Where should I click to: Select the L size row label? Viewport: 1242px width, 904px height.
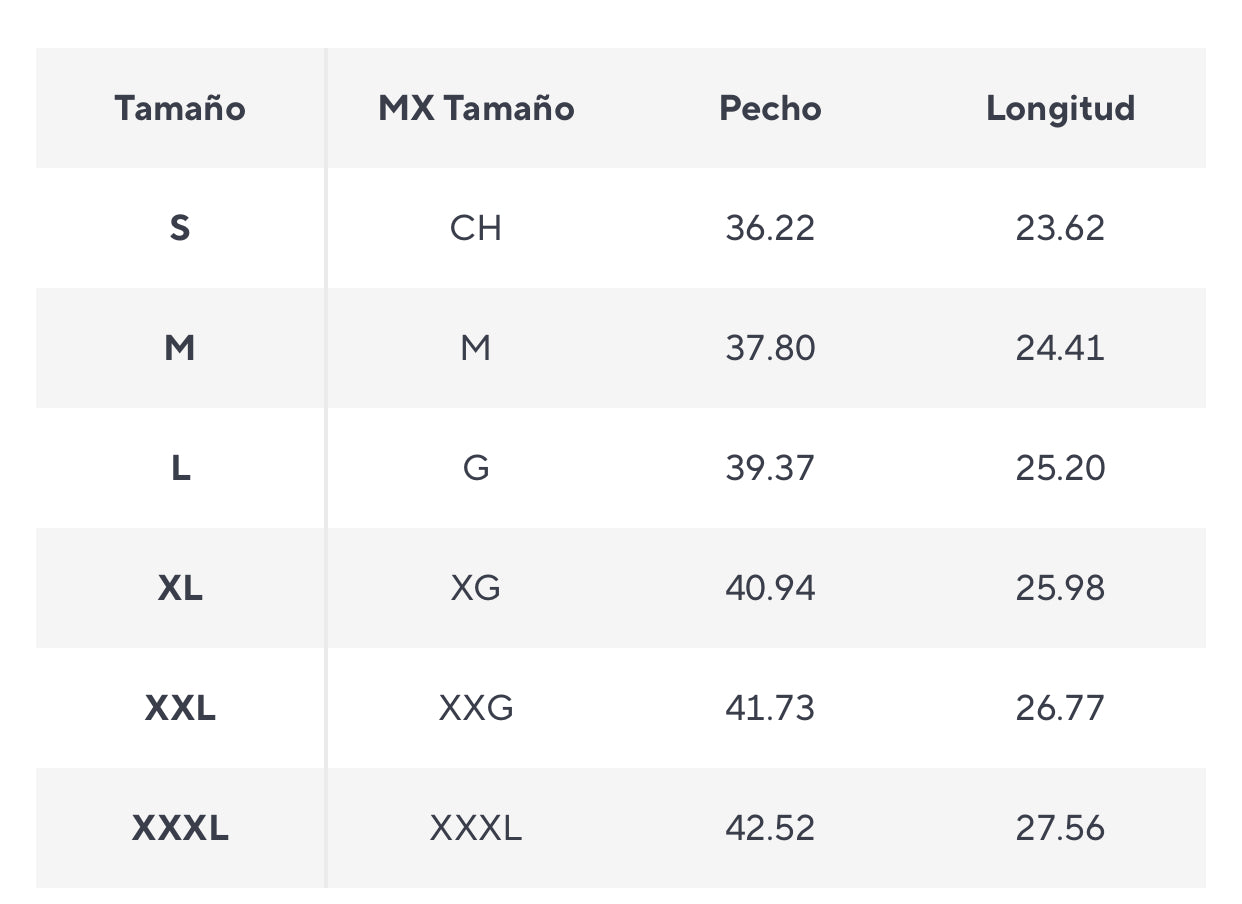pos(180,468)
